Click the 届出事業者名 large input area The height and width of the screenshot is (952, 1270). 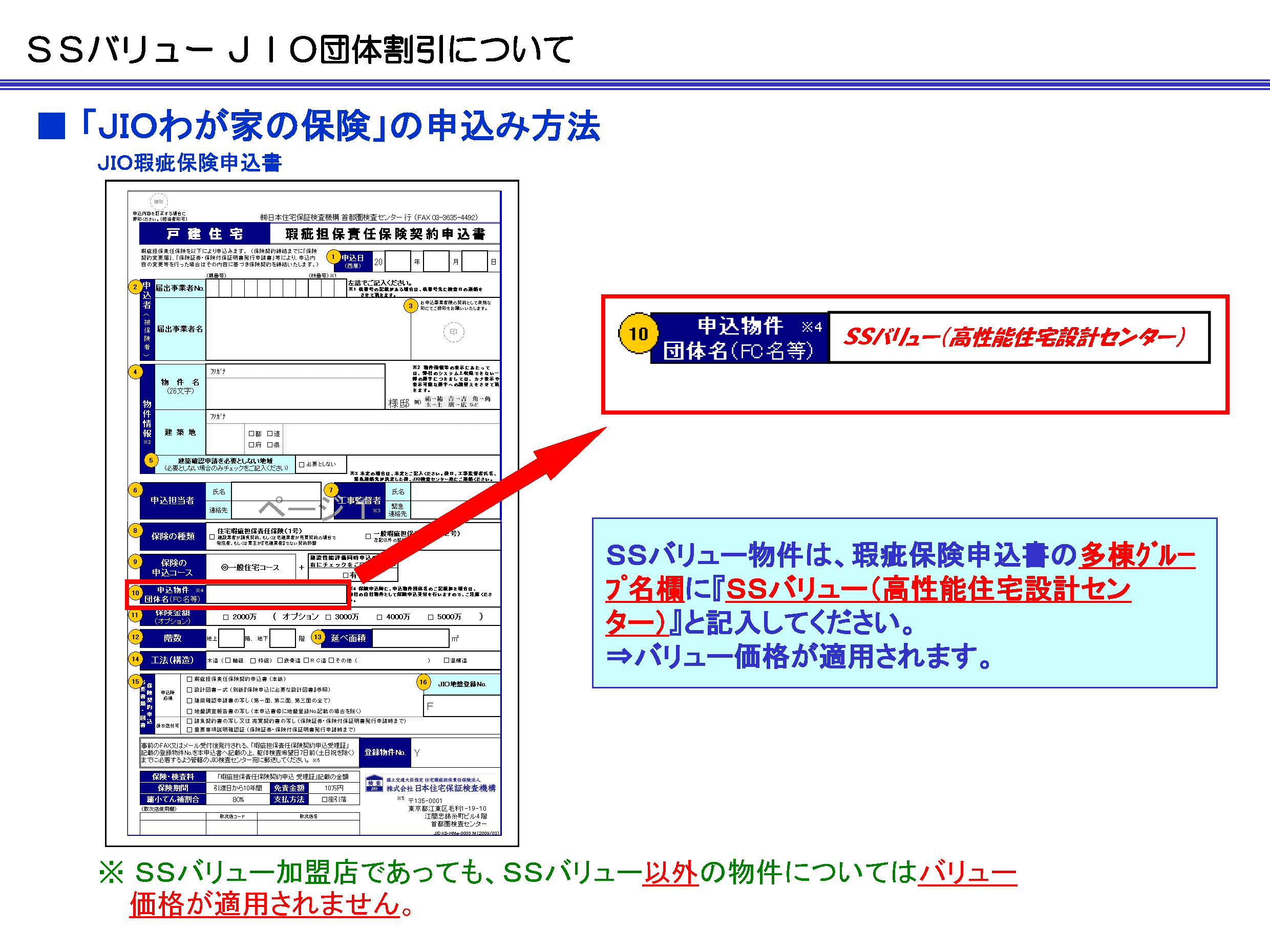point(308,329)
